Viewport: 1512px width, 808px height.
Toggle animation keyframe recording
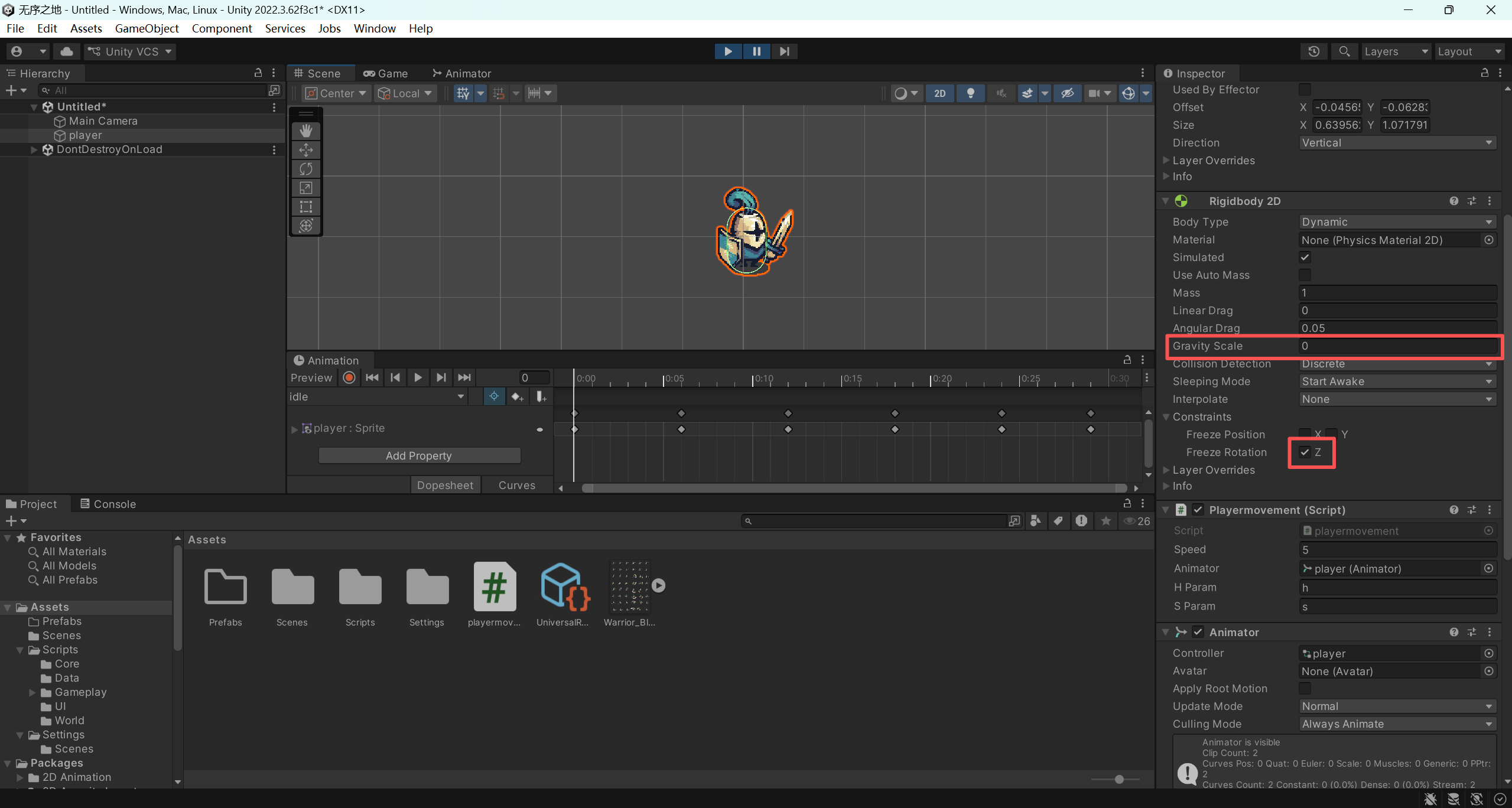pyautogui.click(x=349, y=378)
